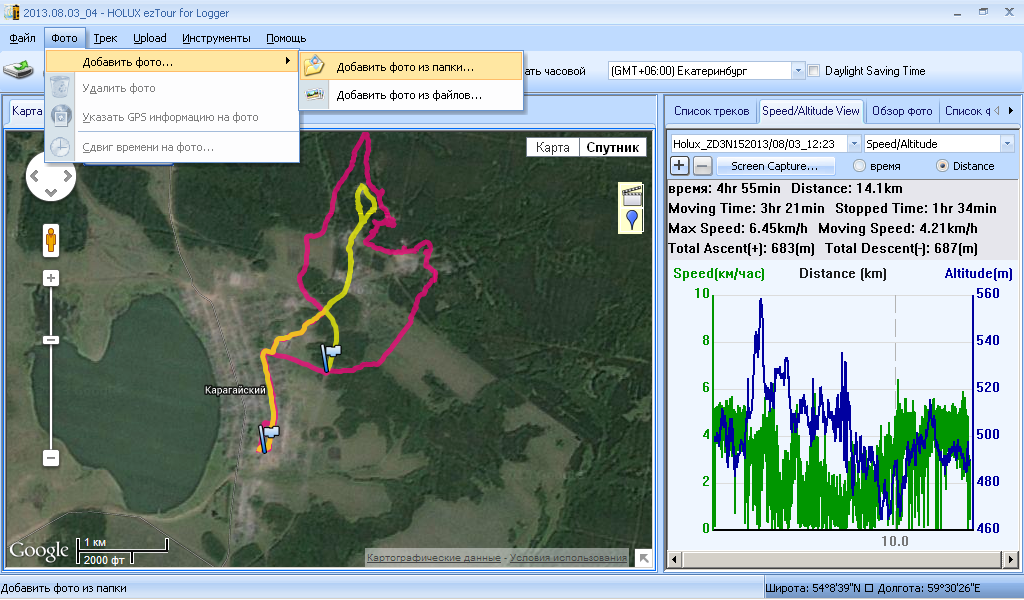Expand the 'Добавить фото...' submenu
Viewport: 1024px width, 600px height.
tap(172, 61)
